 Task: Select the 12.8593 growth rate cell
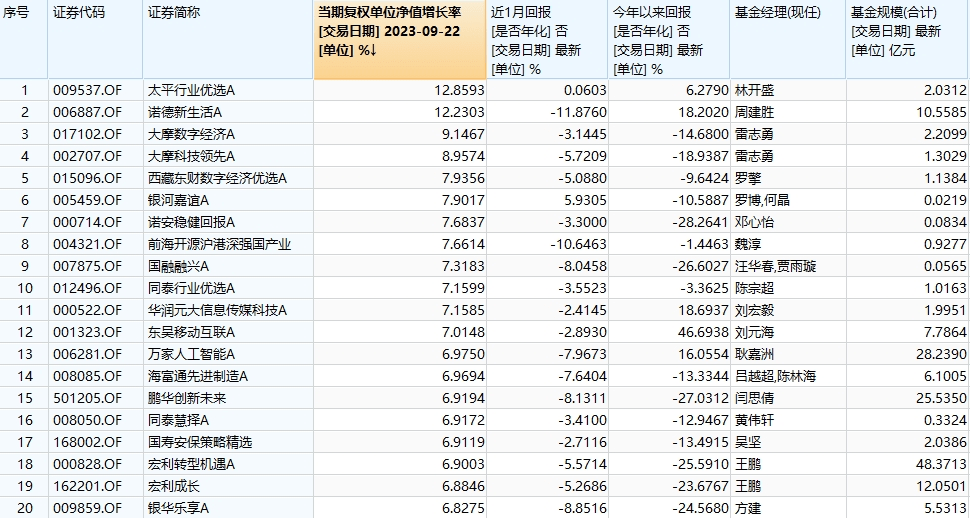coord(461,90)
